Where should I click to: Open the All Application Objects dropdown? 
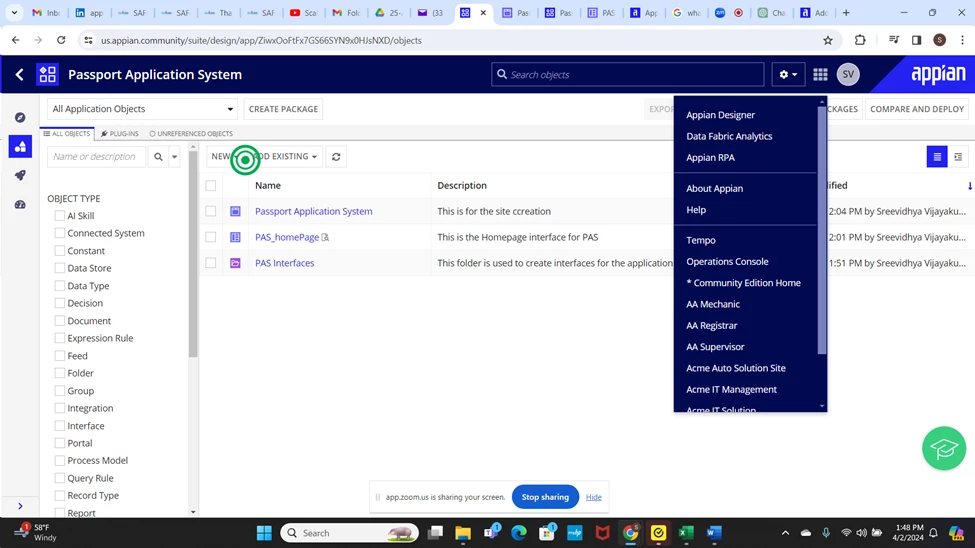[x=142, y=109]
